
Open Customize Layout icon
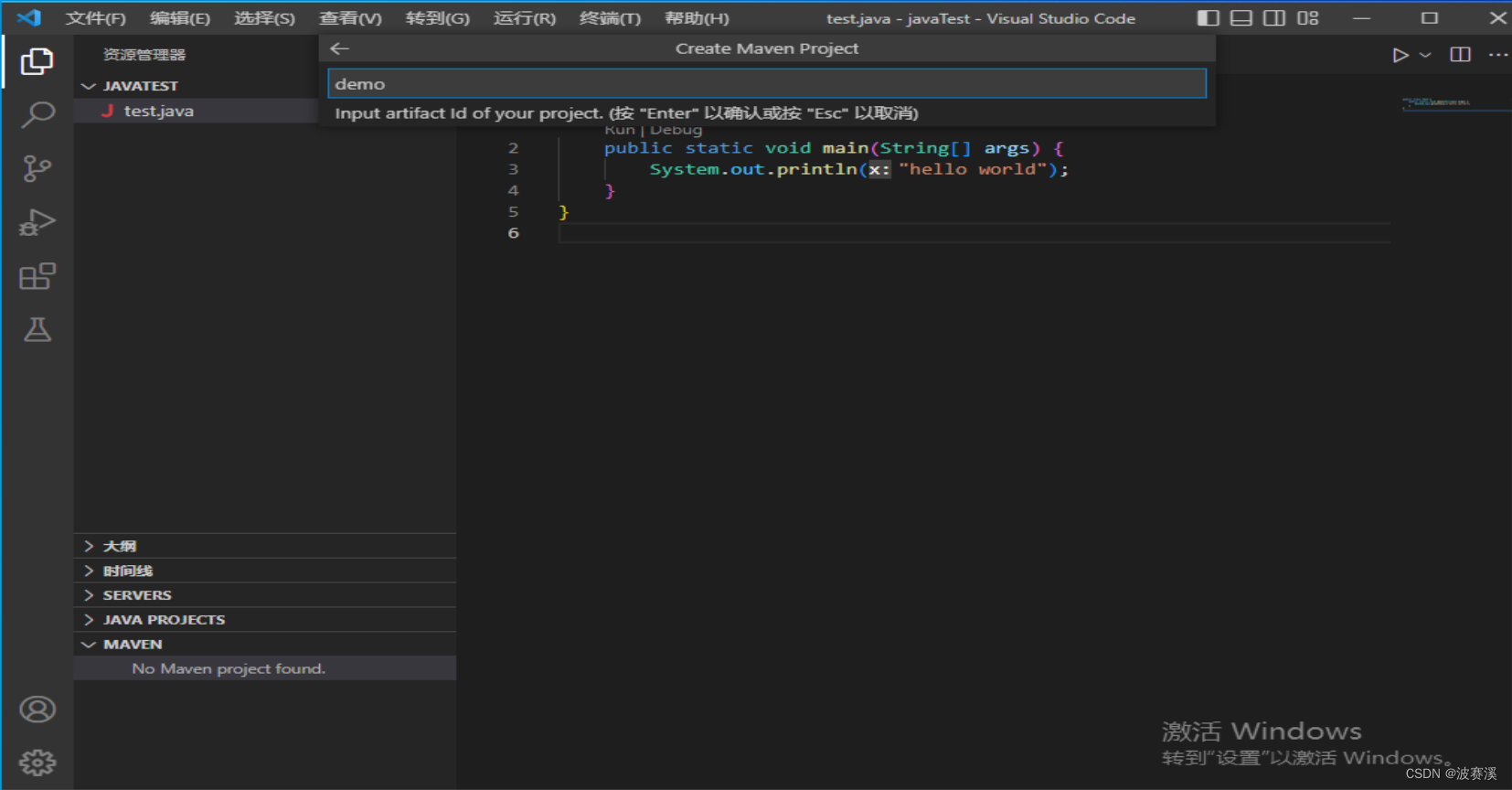[1307, 17]
